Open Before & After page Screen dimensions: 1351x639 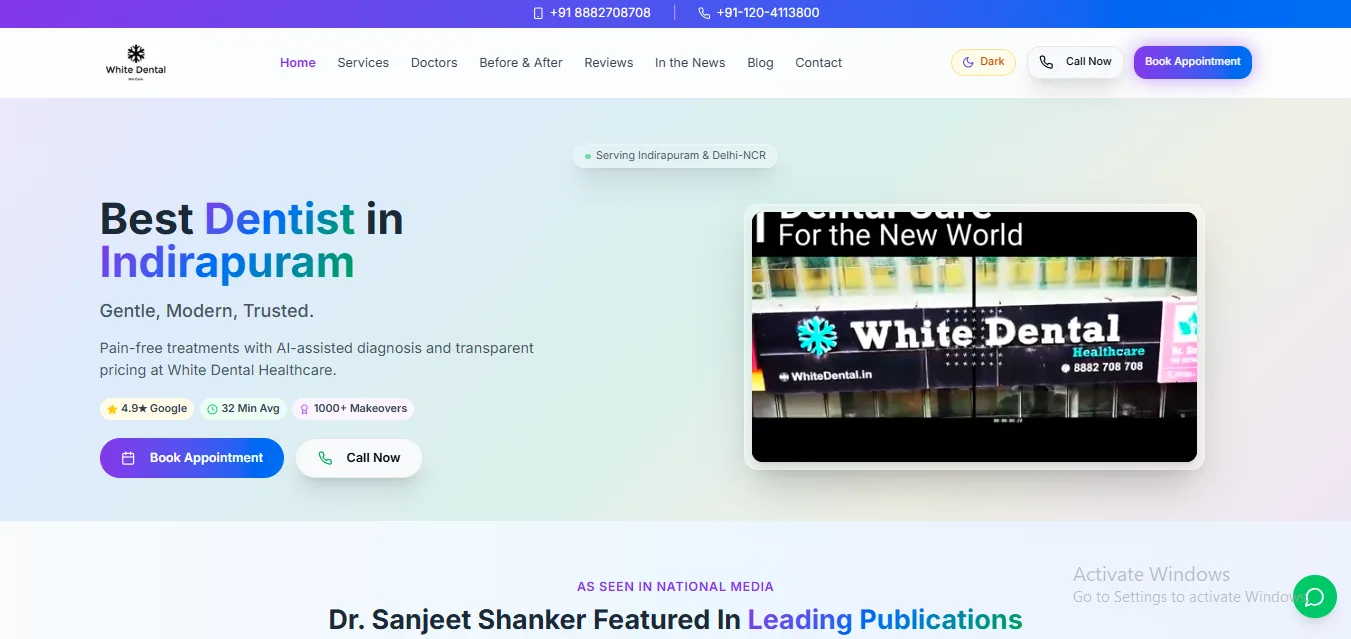[521, 62]
